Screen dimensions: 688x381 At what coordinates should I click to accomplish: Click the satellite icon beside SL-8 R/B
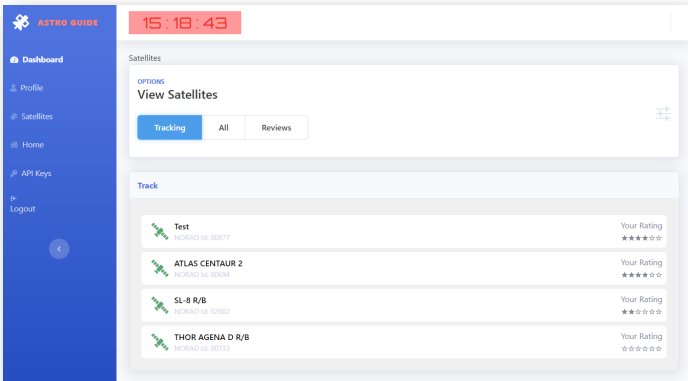coord(160,305)
